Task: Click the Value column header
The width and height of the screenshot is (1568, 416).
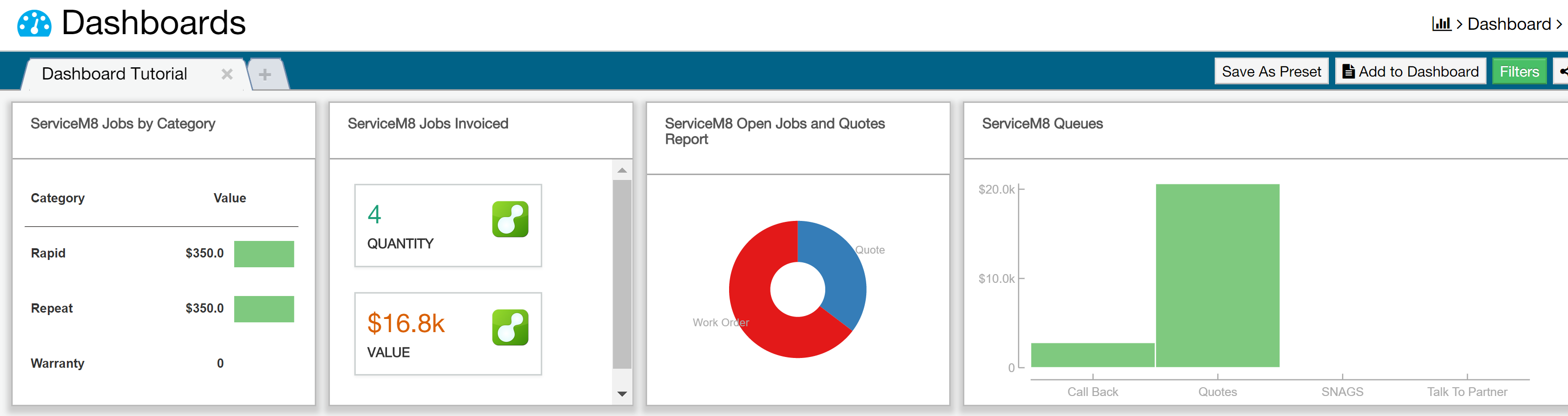Action: point(229,198)
